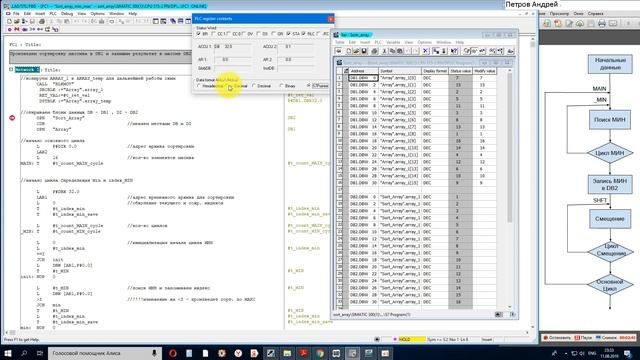
Task: Select Binary data format radio button
Action: click(281, 86)
